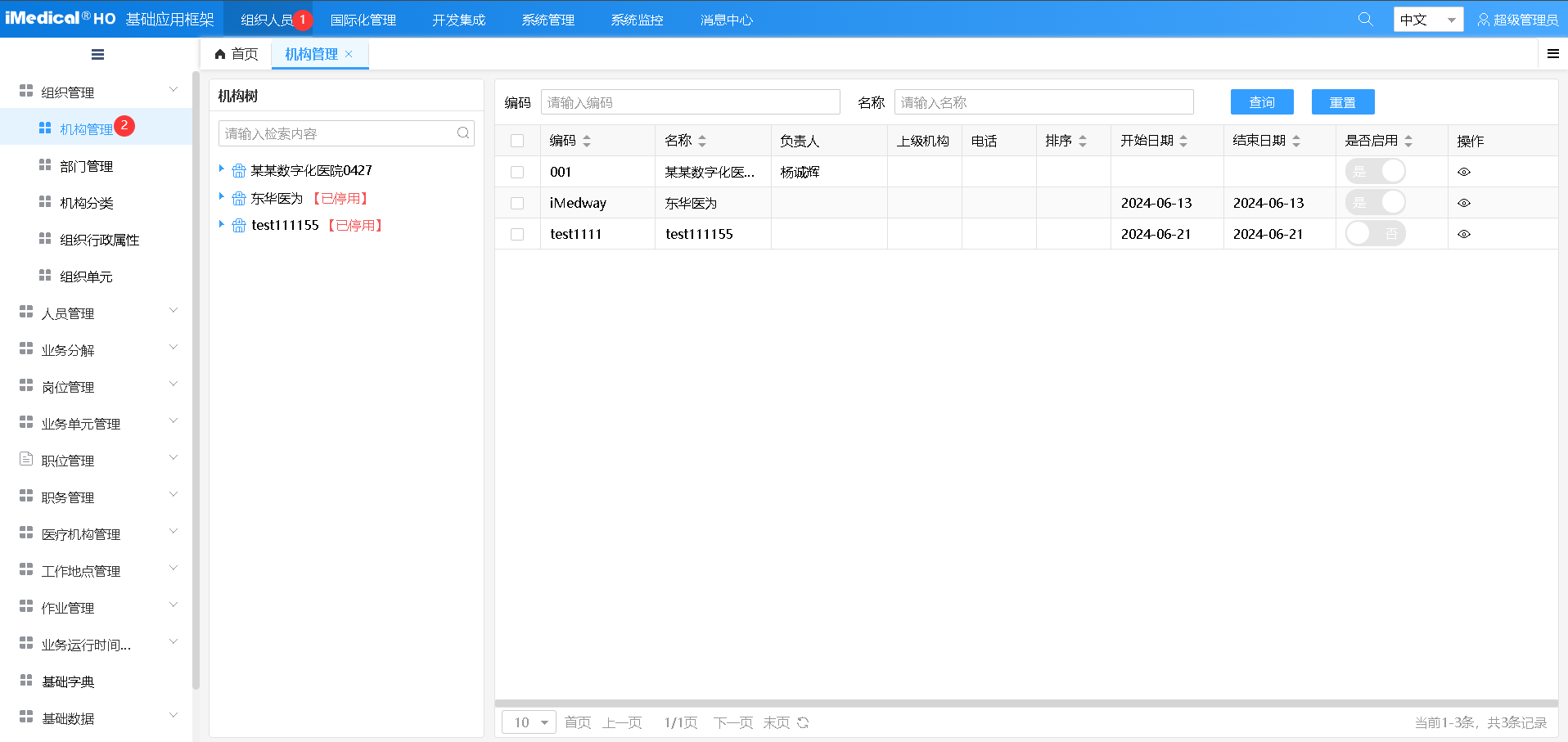Click the view eye icon for row 001
This screenshot has width=1568, height=742.
pos(1464,172)
